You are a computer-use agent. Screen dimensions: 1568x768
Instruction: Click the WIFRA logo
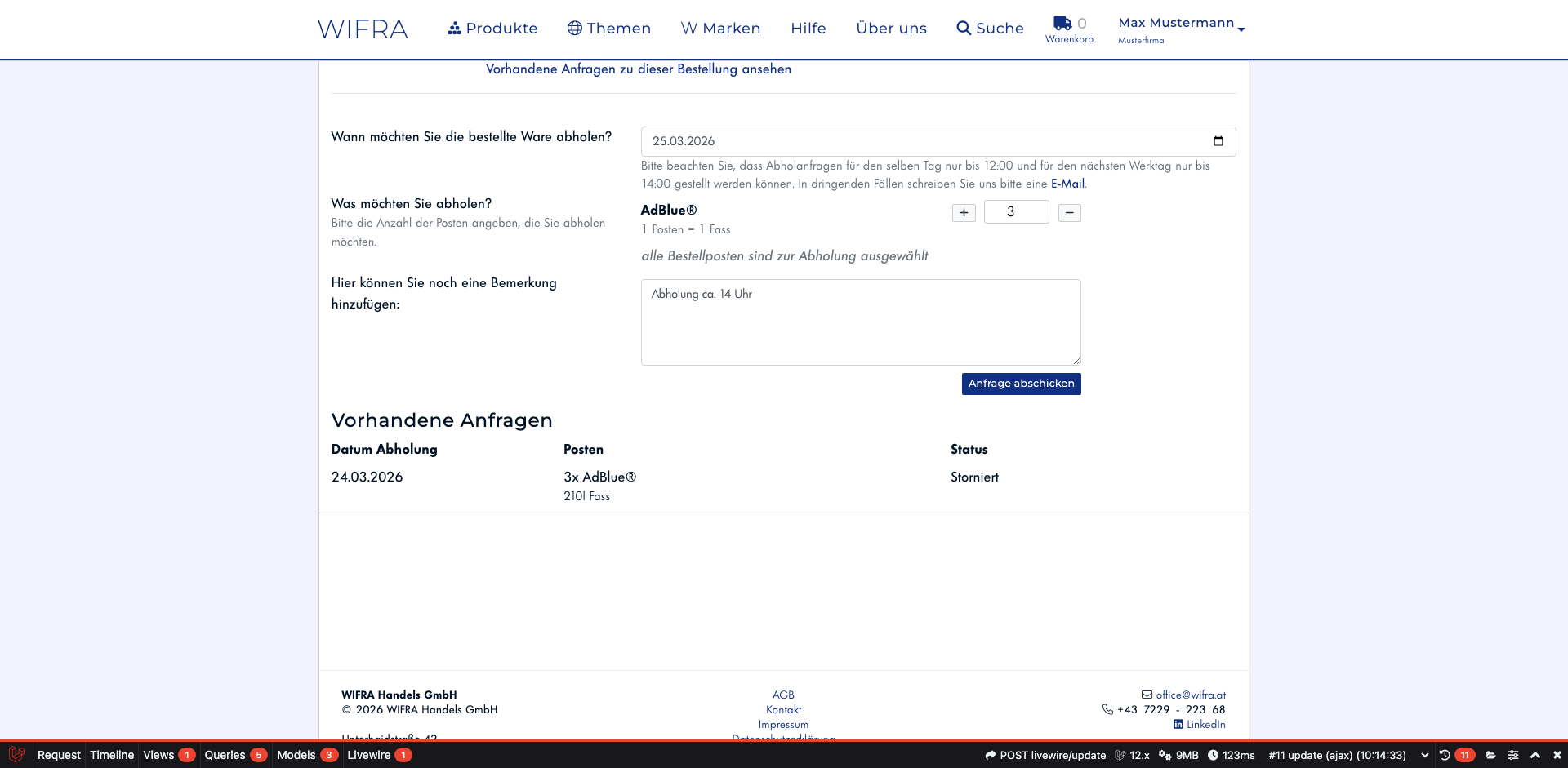pyautogui.click(x=363, y=29)
